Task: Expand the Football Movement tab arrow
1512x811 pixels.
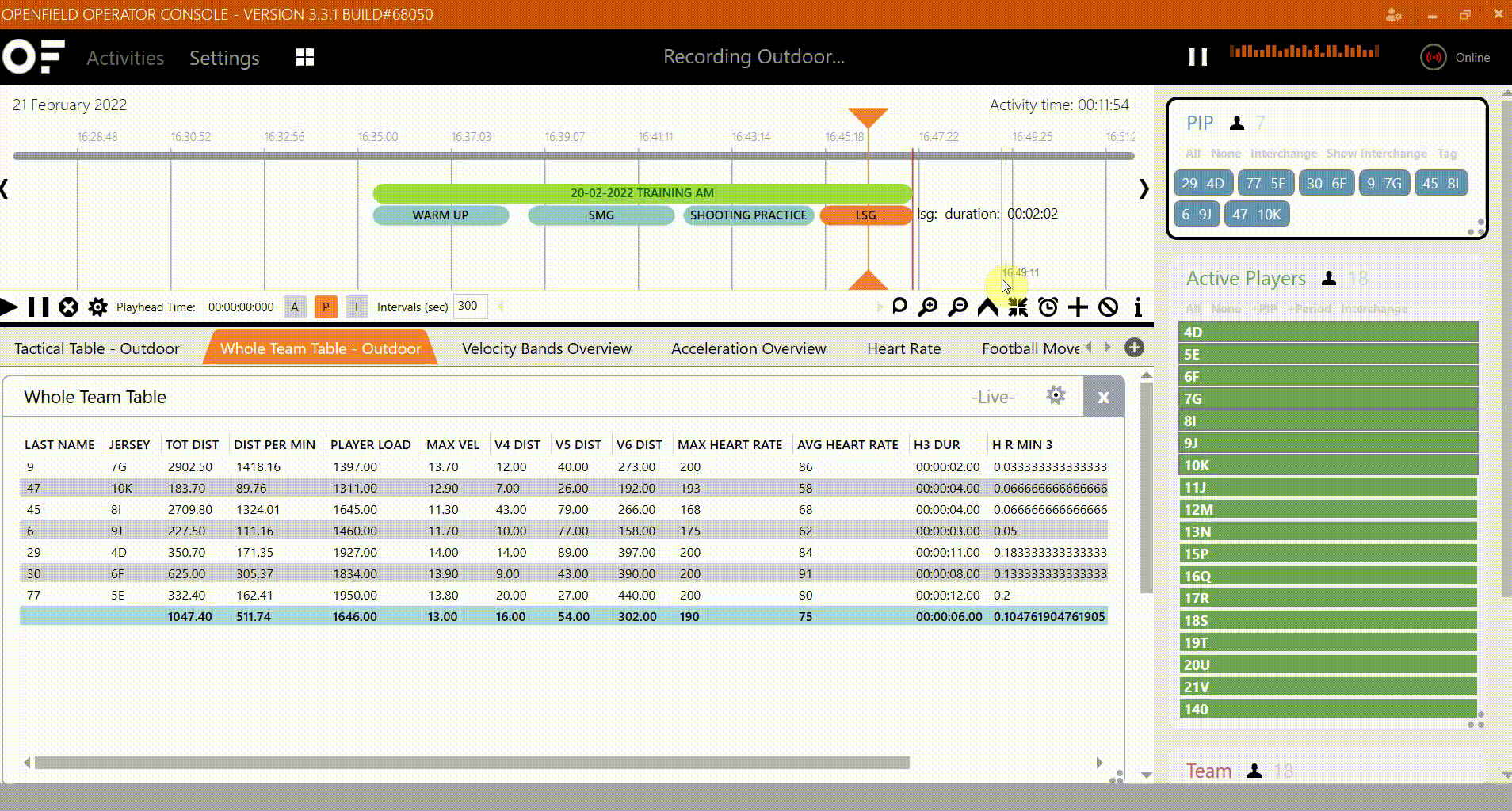Action: tap(1107, 347)
